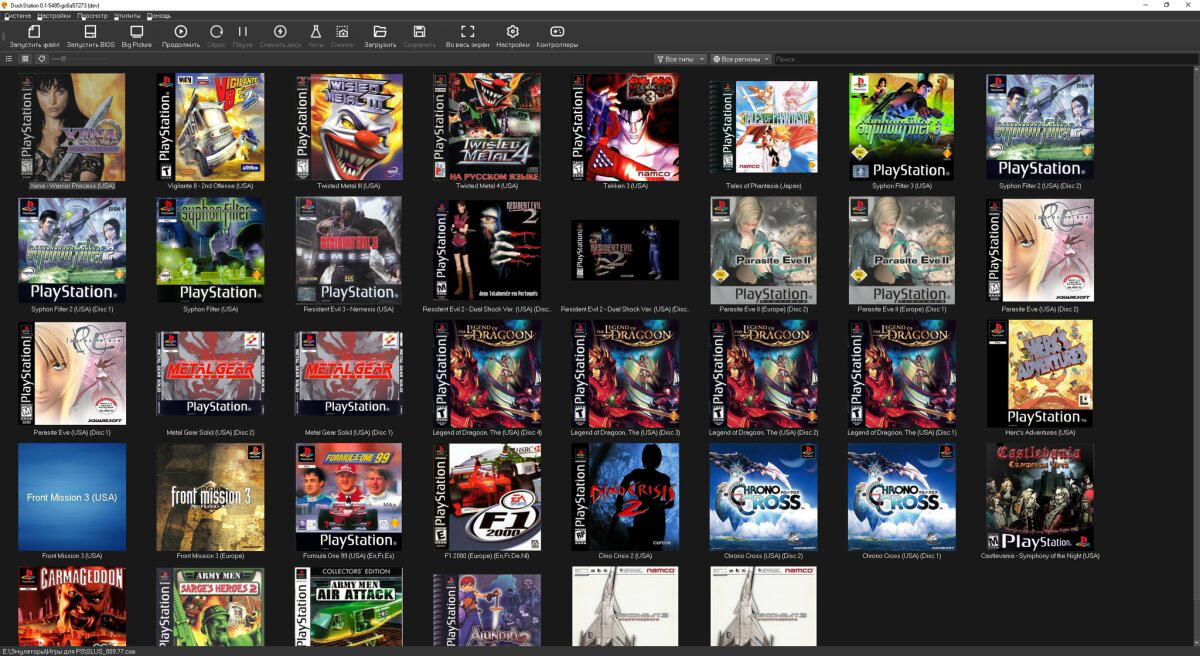Click the Продолжить play icon

(181, 32)
